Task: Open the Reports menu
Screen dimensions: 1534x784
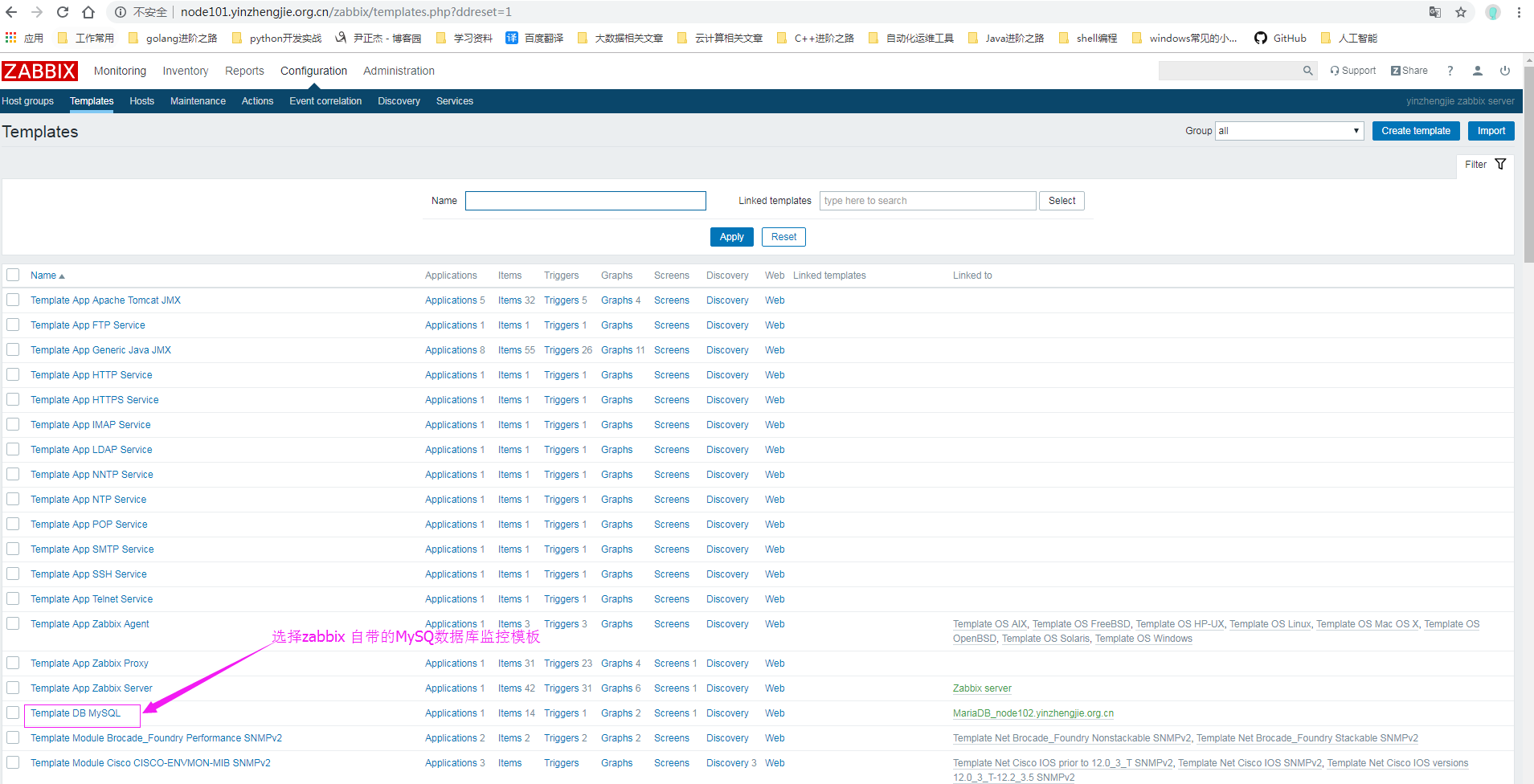Action: click(244, 71)
